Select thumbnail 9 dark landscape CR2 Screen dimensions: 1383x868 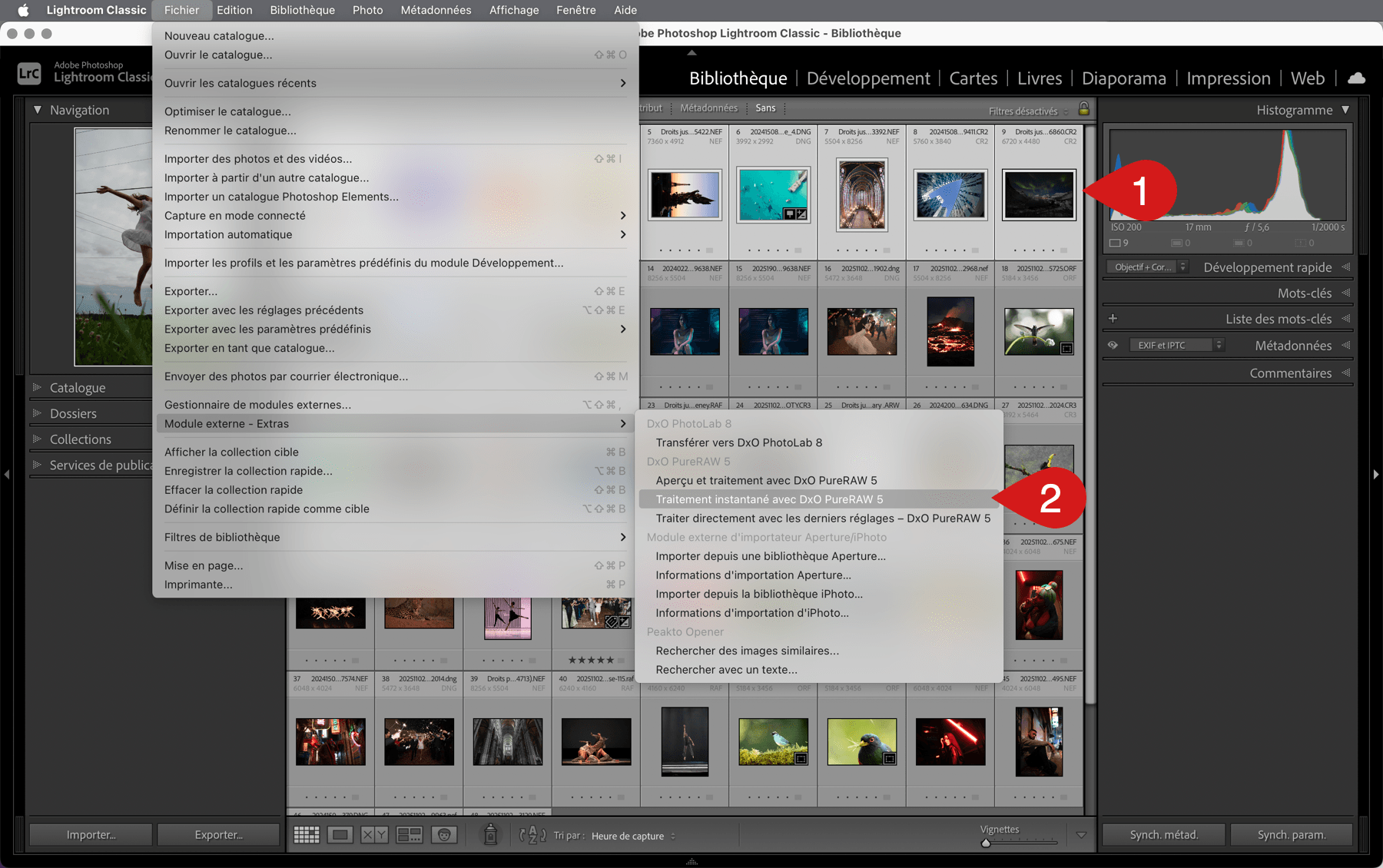tap(1039, 194)
